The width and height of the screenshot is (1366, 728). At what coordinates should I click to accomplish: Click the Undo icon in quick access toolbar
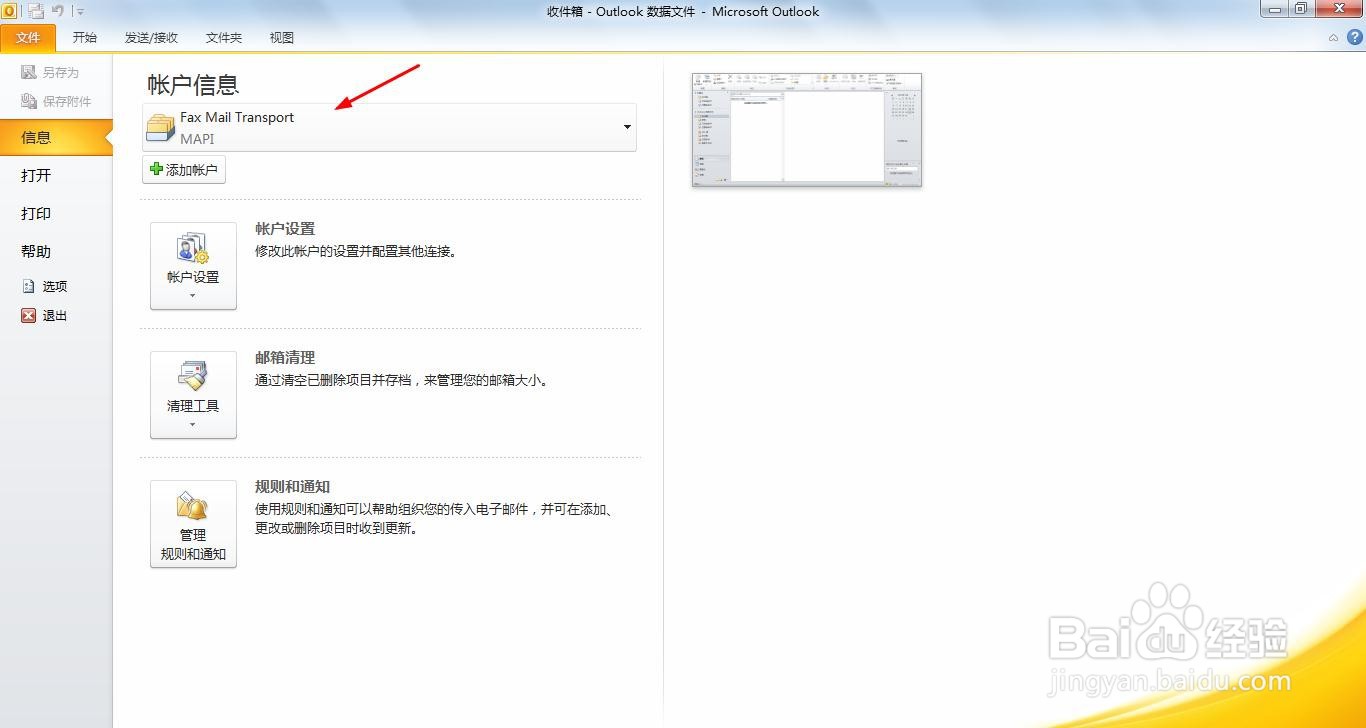(x=58, y=11)
